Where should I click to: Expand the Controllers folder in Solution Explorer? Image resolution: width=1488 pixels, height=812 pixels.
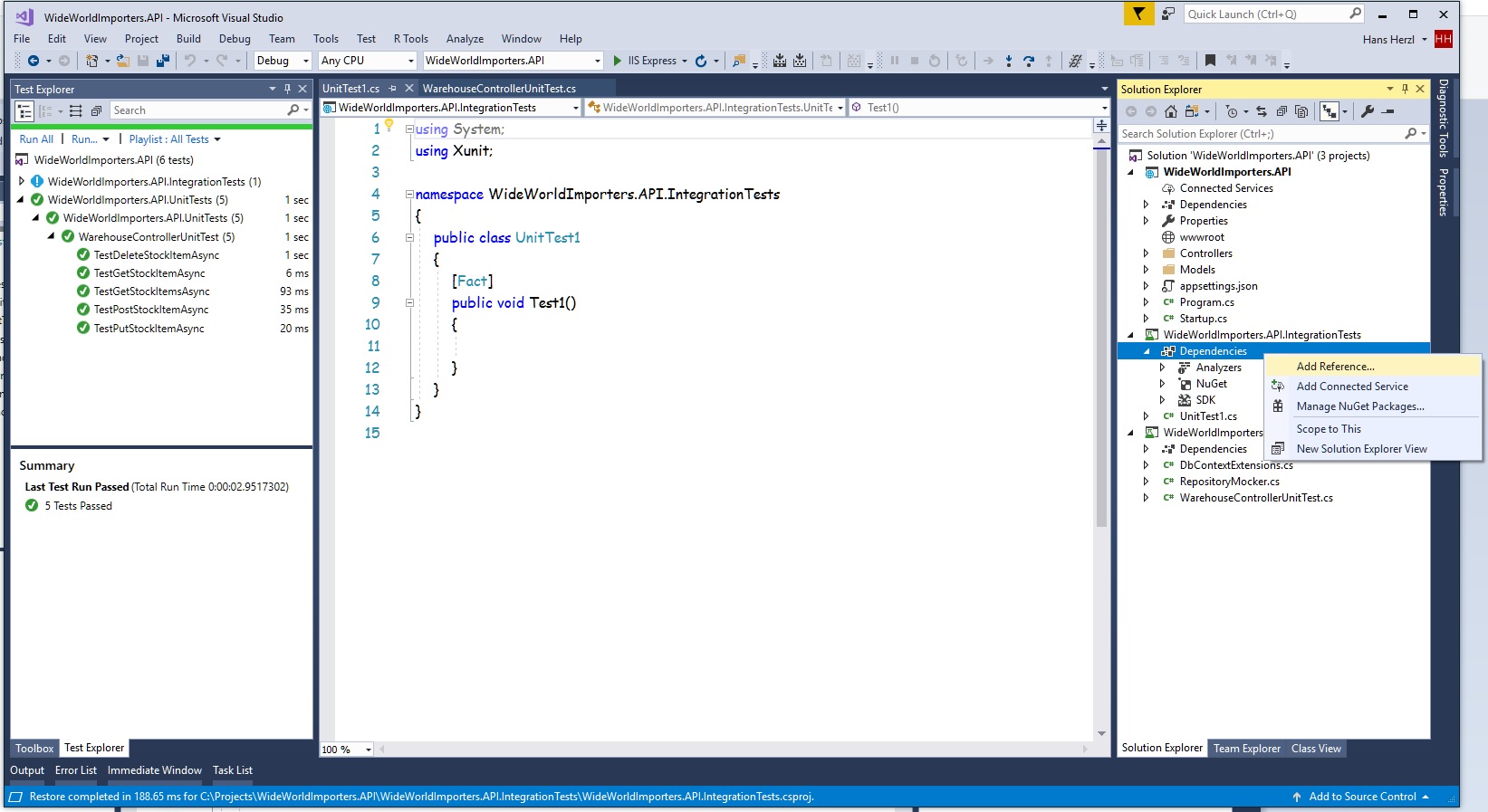1146,253
